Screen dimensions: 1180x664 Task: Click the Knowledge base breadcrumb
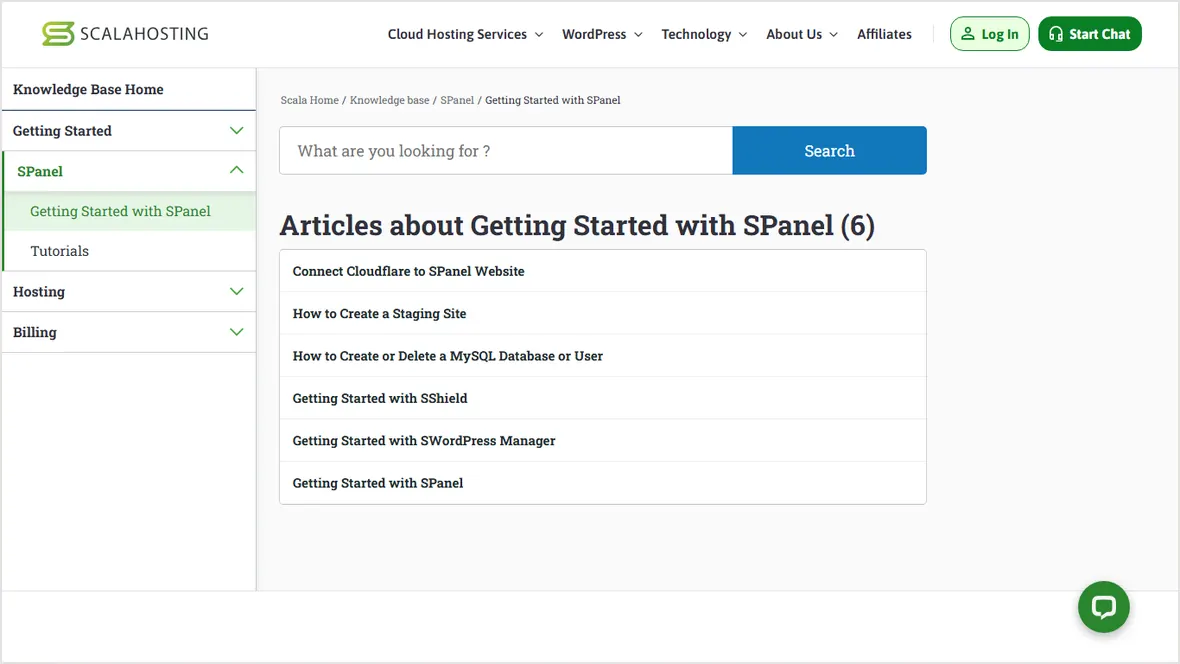[389, 100]
